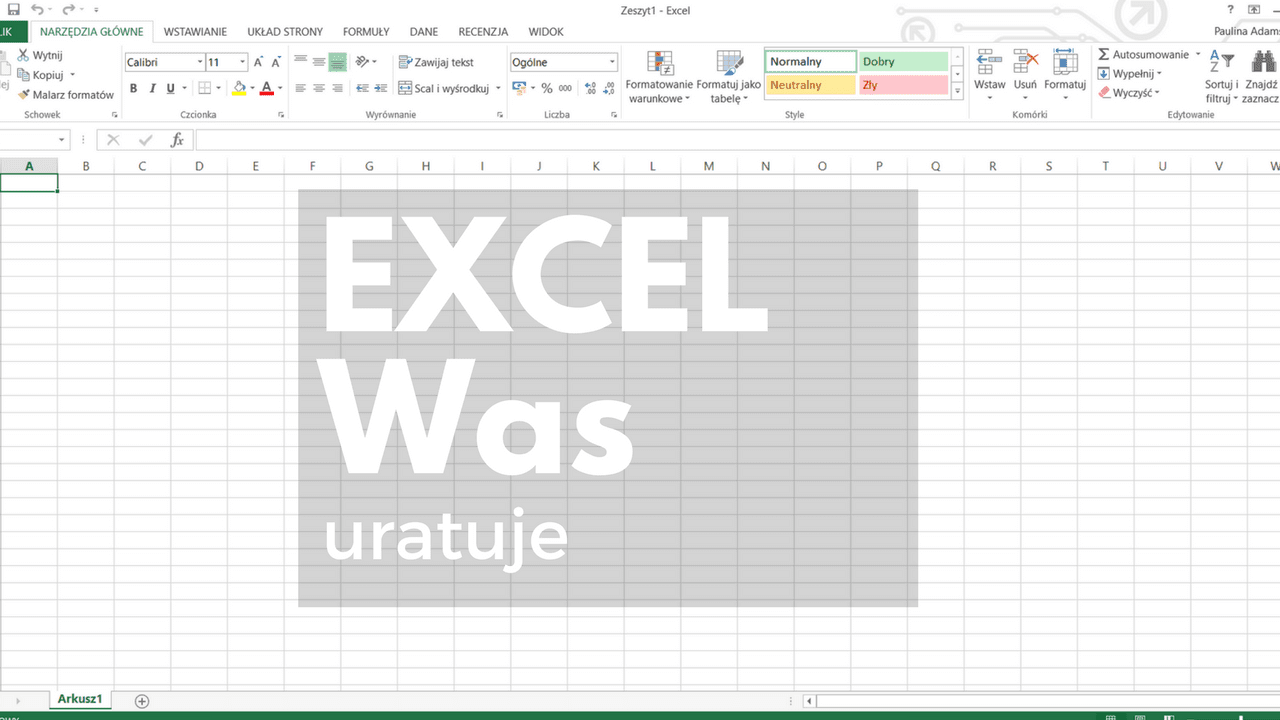Viewport: 1280px width, 720px height.
Task: Expand the Kopiuj dropdown arrow
Action: pyautogui.click(x=72, y=75)
